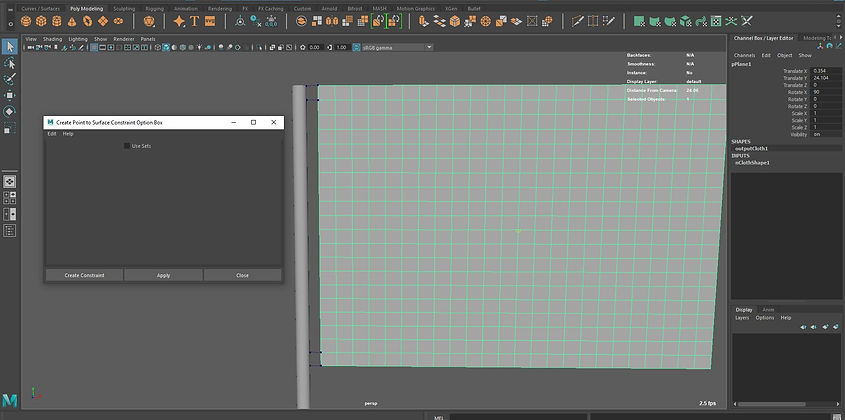
Task: Expand the right panel tabs arrow
Action: pos(840,38)
